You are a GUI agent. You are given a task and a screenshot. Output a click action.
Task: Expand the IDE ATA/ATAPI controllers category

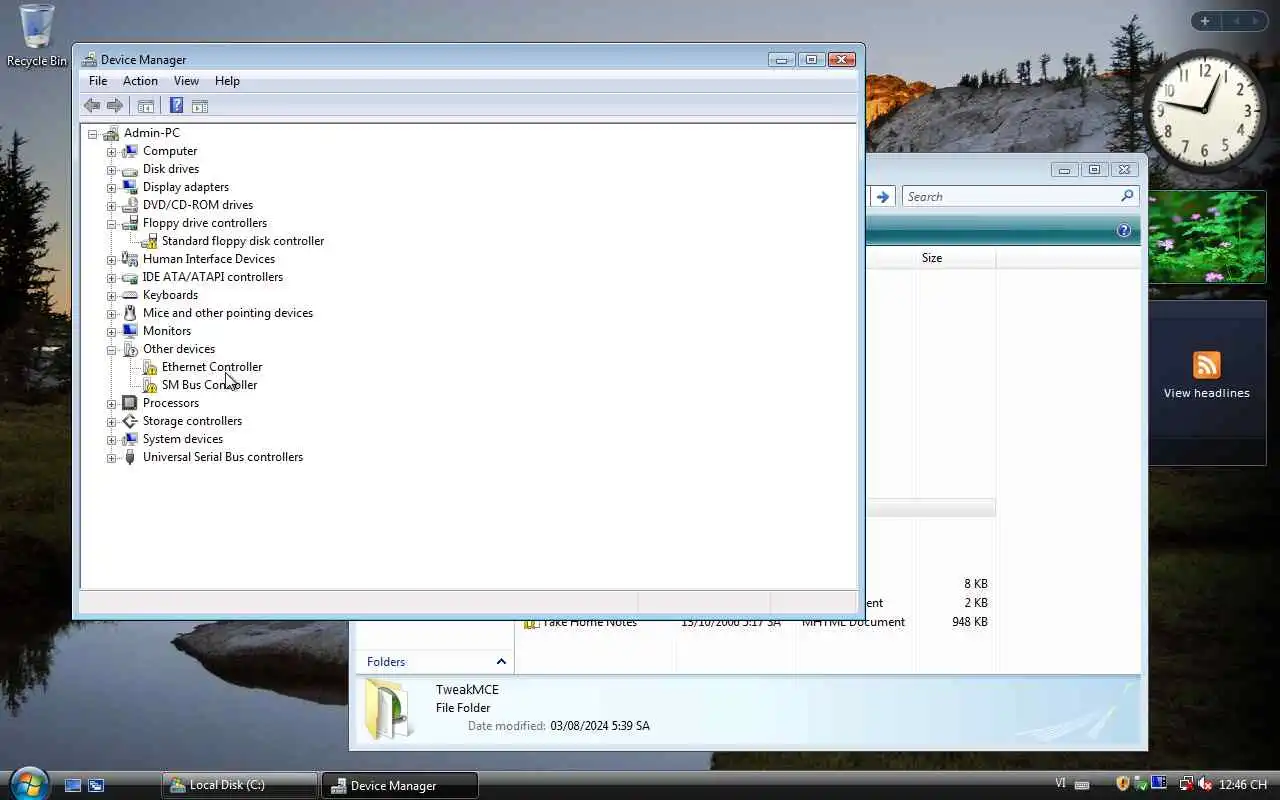click(x=112, y=278)
